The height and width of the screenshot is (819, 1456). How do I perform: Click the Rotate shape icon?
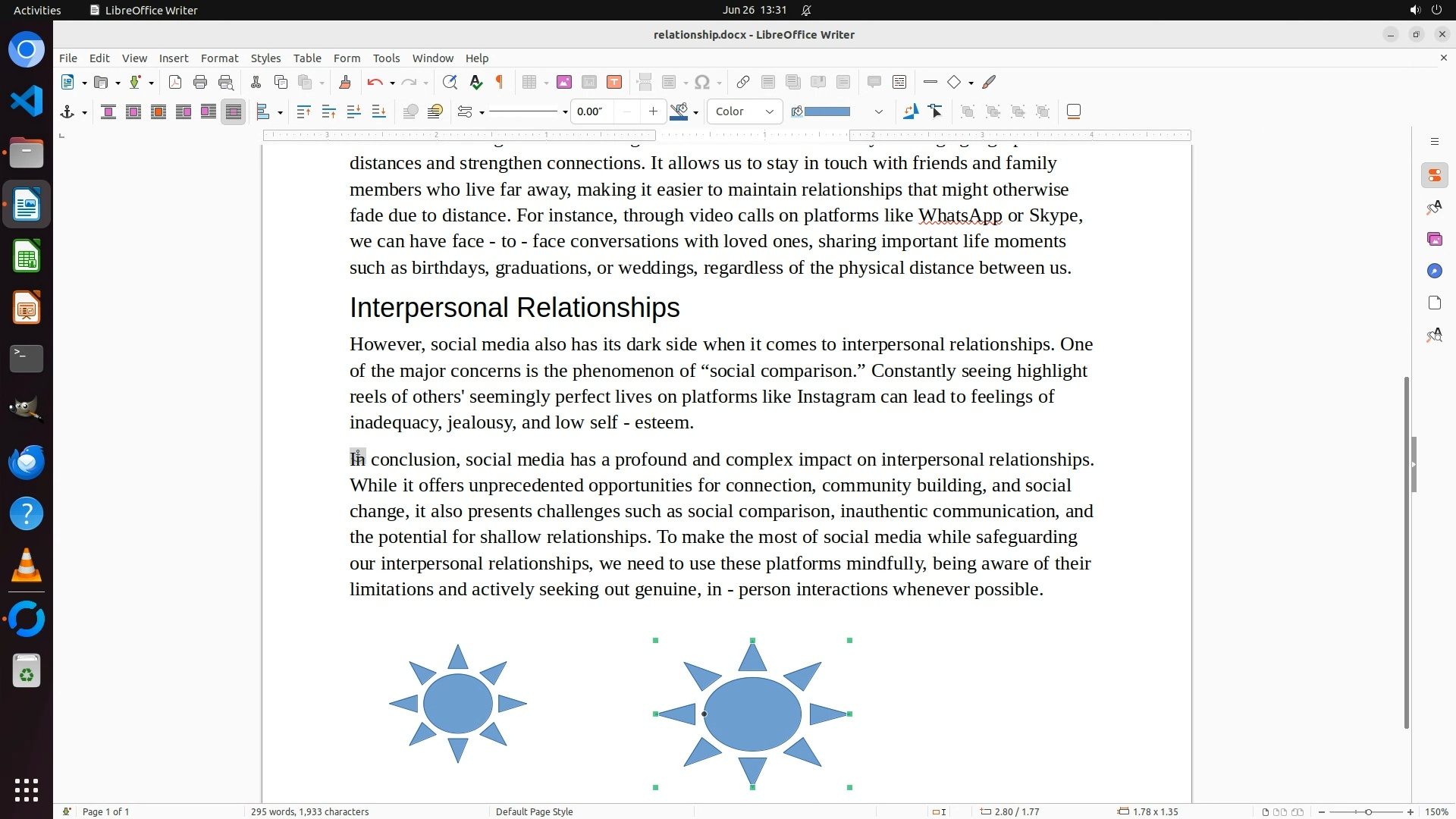tap(910, 112)
